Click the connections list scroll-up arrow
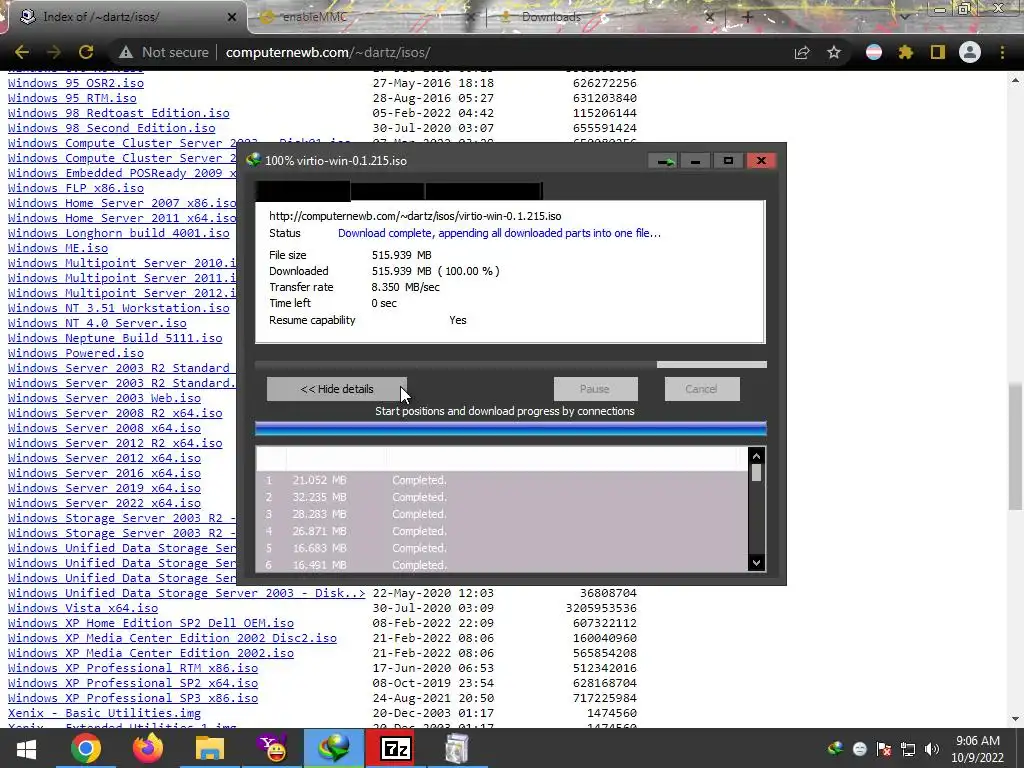This screenshot has height=768, width=1024. 756,456
